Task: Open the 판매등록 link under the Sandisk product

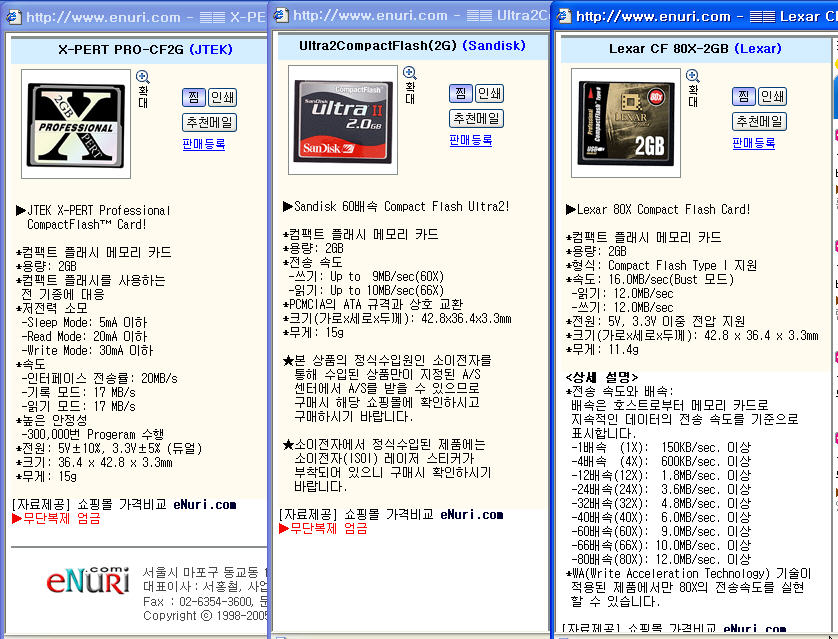Action: pos(471,140)
